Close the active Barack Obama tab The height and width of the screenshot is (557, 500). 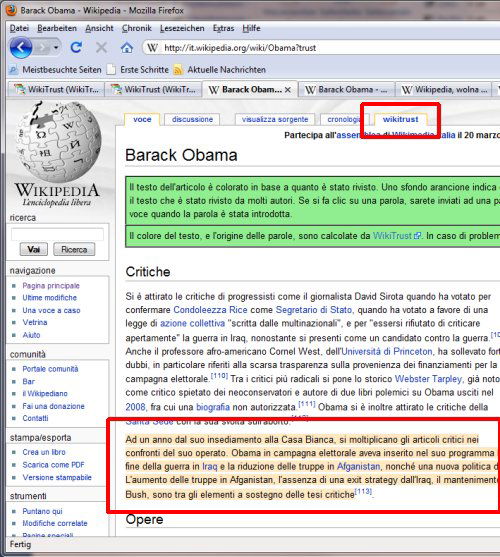point(288,90)
